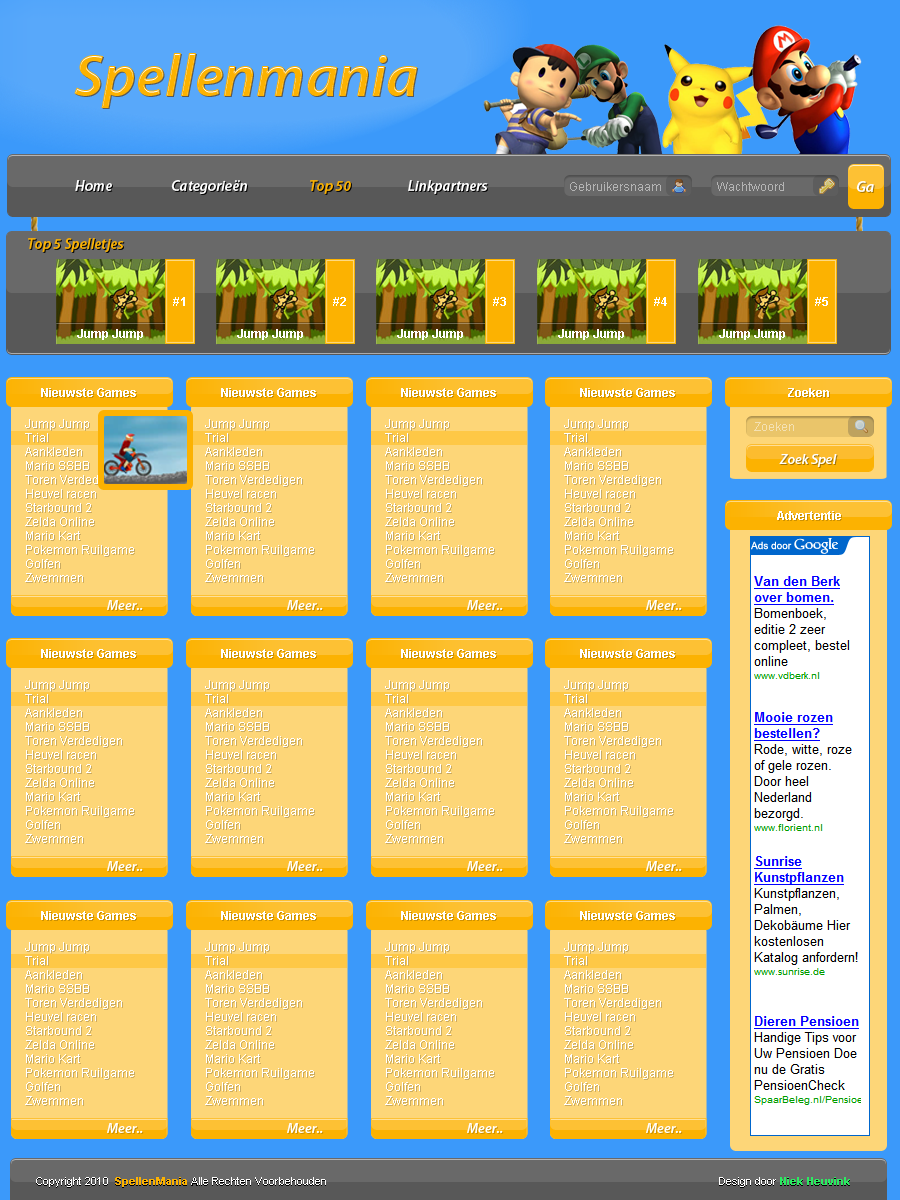This screenshot has width=900, height=1200.
Task: Open the Home menu item
Action: coord(94,186)
